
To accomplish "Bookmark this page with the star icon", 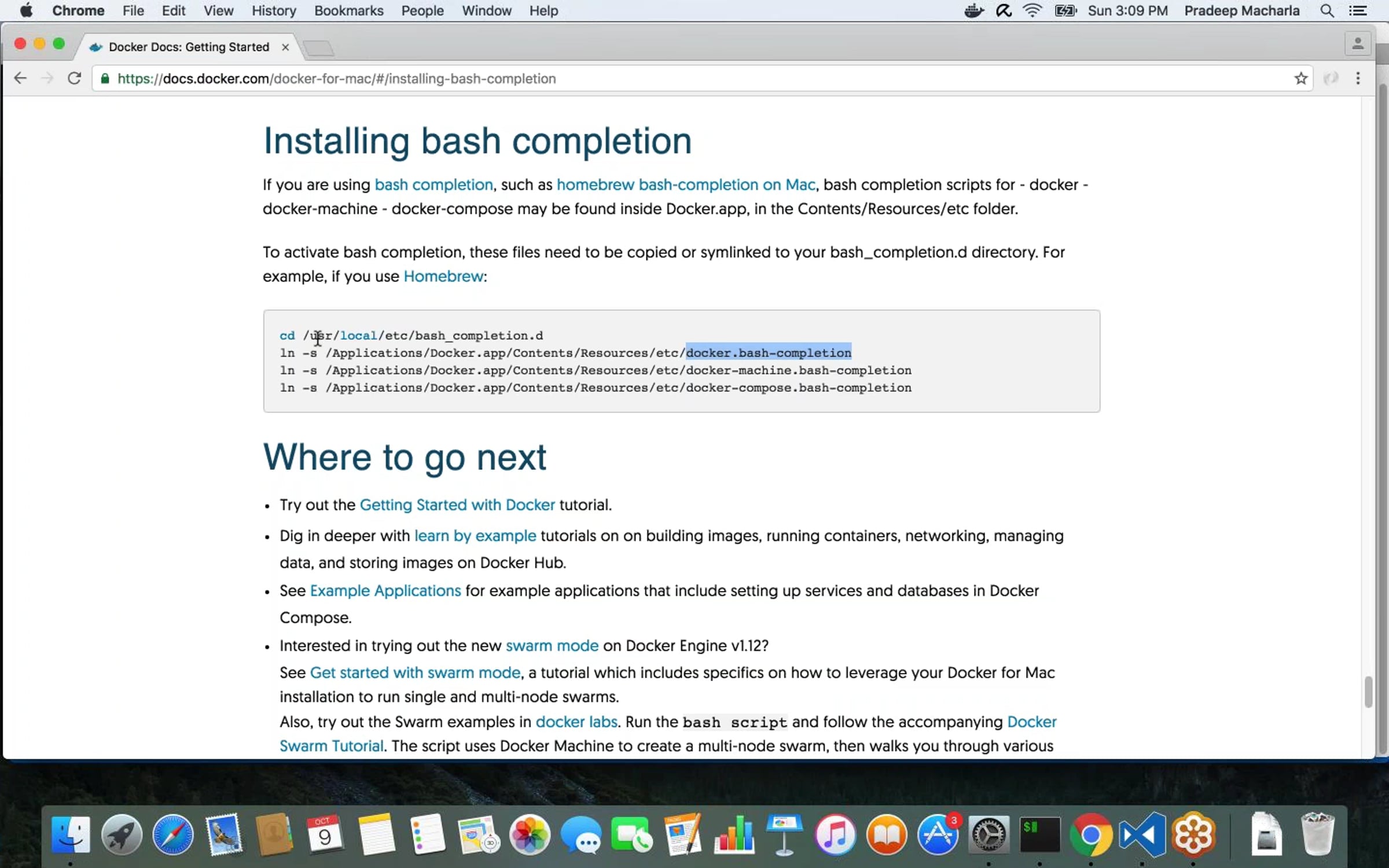I will pyautogui.click(x=1301, y=78).
